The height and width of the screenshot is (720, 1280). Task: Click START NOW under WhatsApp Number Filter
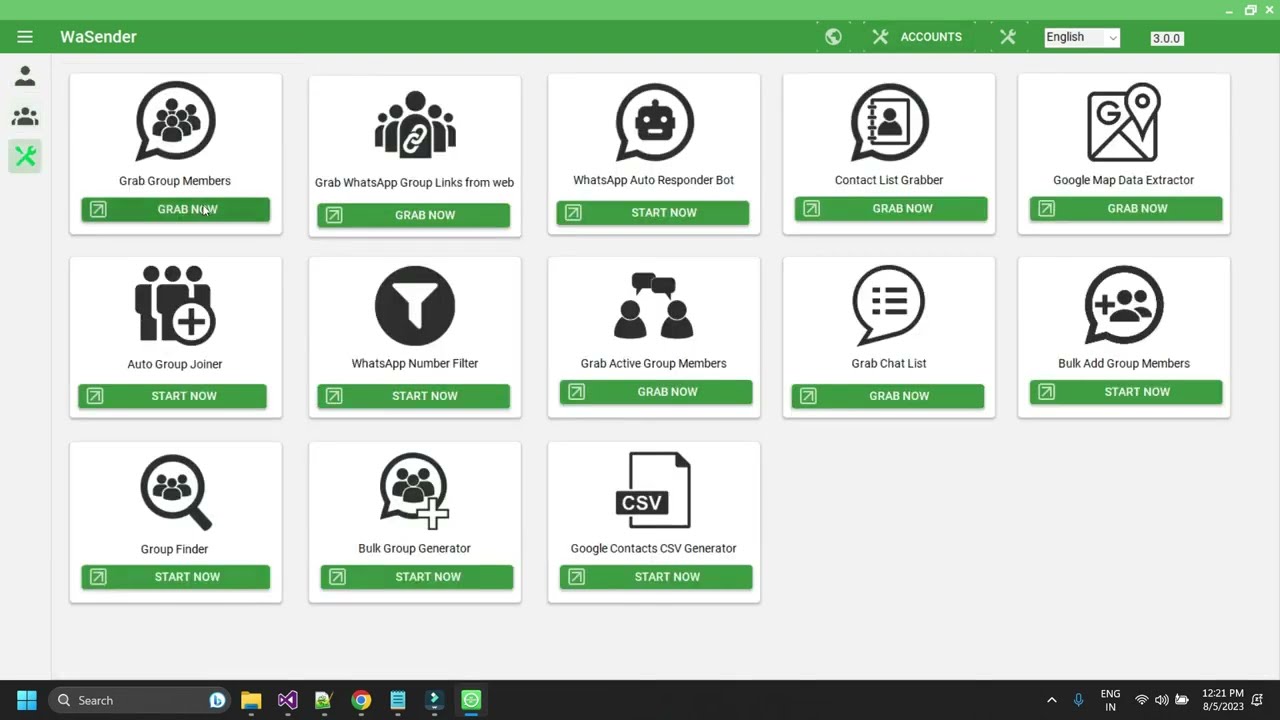pyautogui.click(x=413, y=396)
